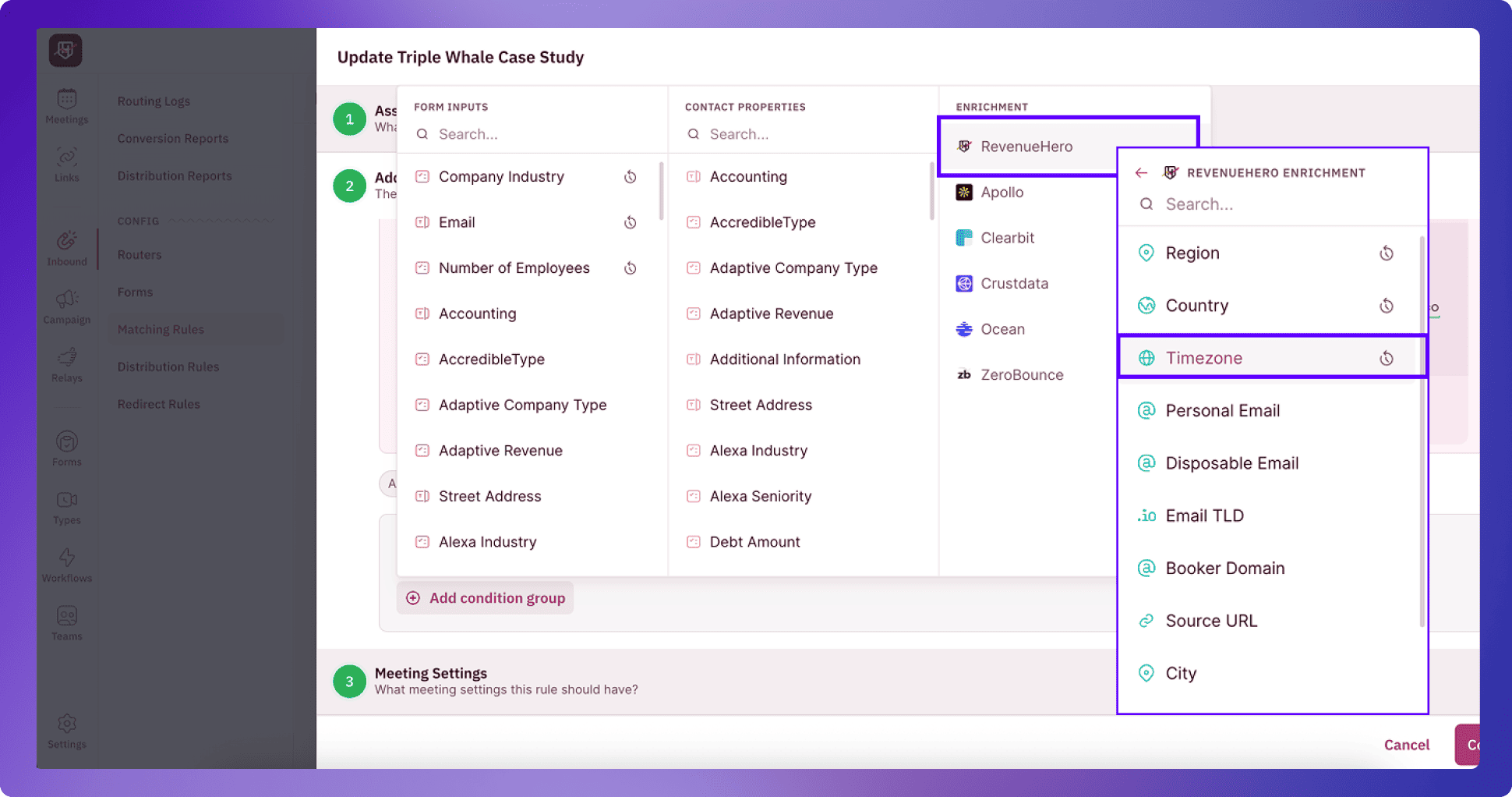Search in the Form Inputs field
The width and height of the screenshot is (1512, 797).
coord(533,134)
